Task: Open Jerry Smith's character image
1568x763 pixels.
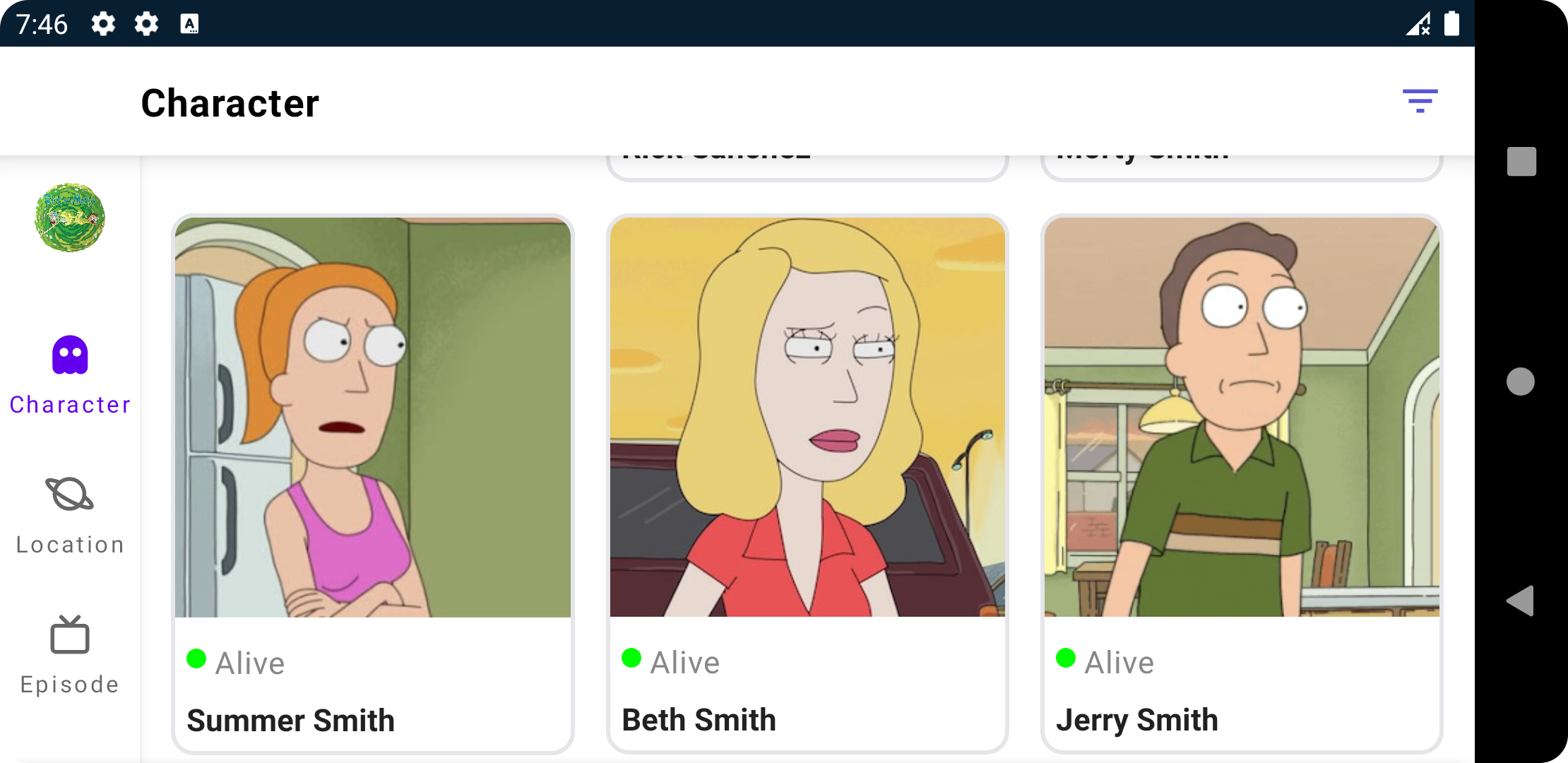Action: (x=1242, y=417)
